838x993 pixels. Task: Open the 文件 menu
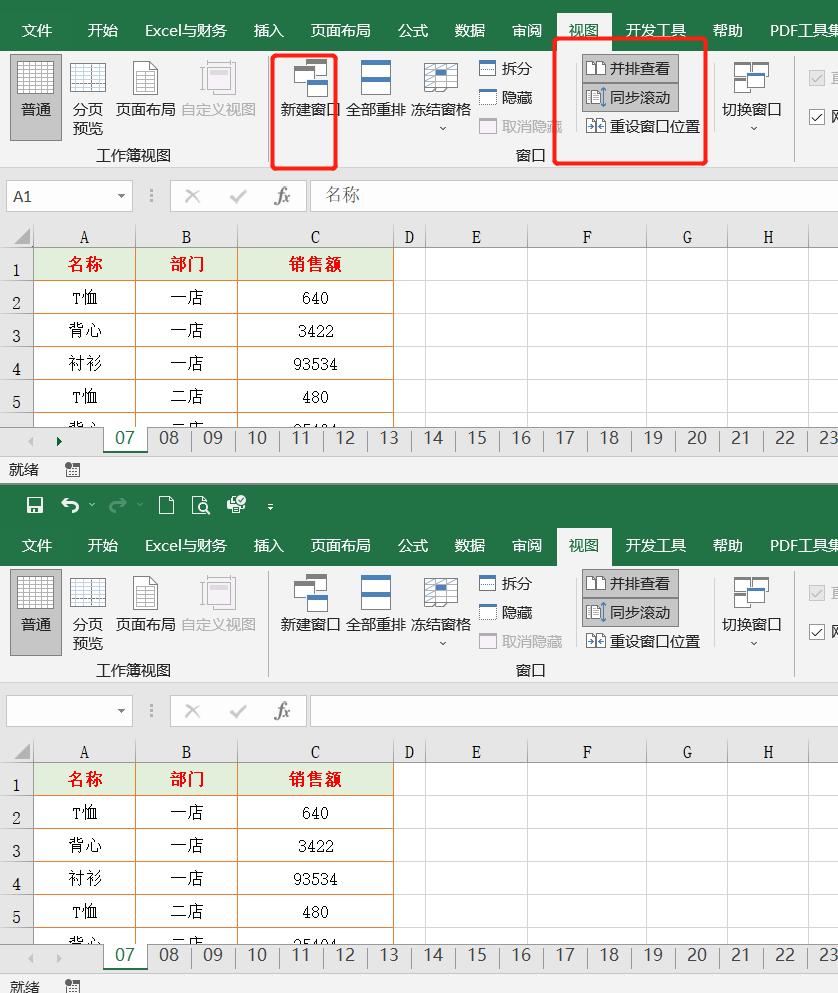tap(37, 30)
